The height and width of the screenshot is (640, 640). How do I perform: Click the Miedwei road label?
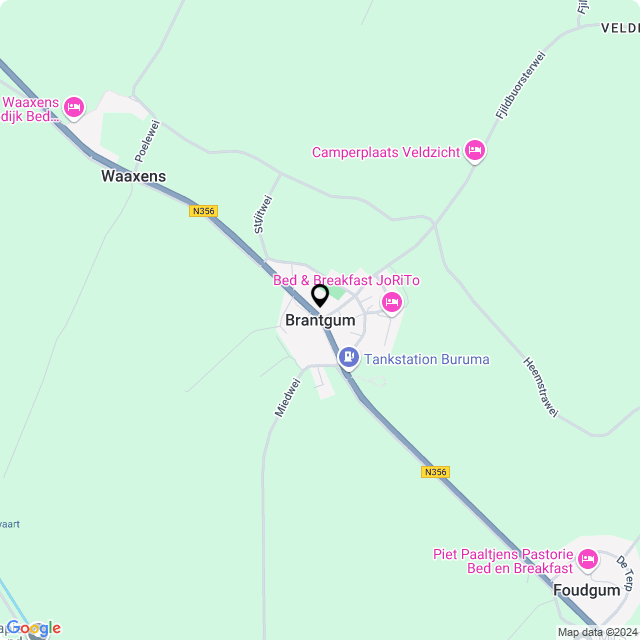coord(288,398)
